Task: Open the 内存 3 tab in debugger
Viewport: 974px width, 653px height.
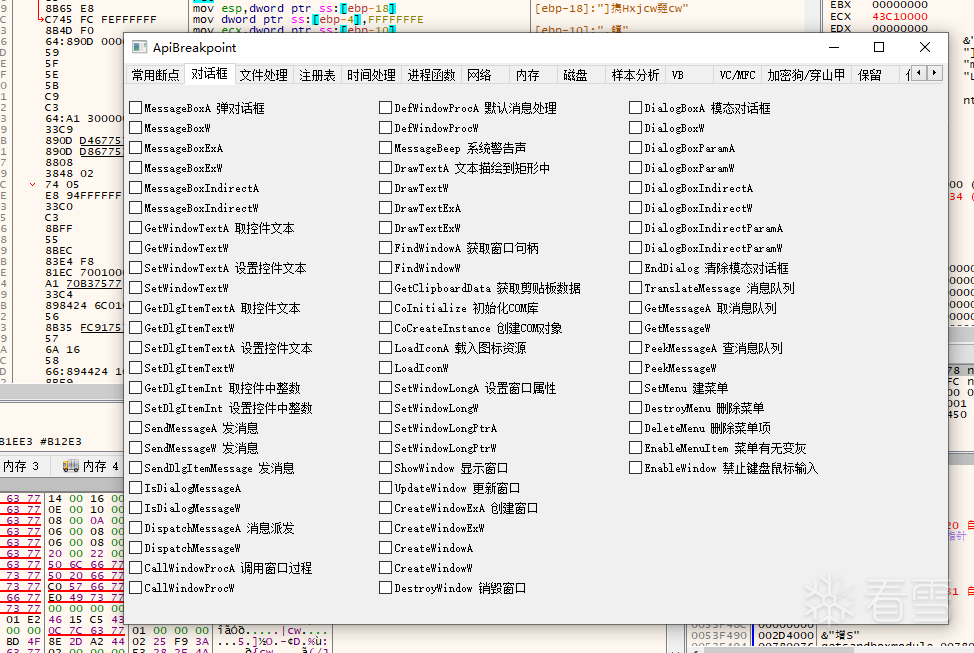Action: tap(21, 466)
